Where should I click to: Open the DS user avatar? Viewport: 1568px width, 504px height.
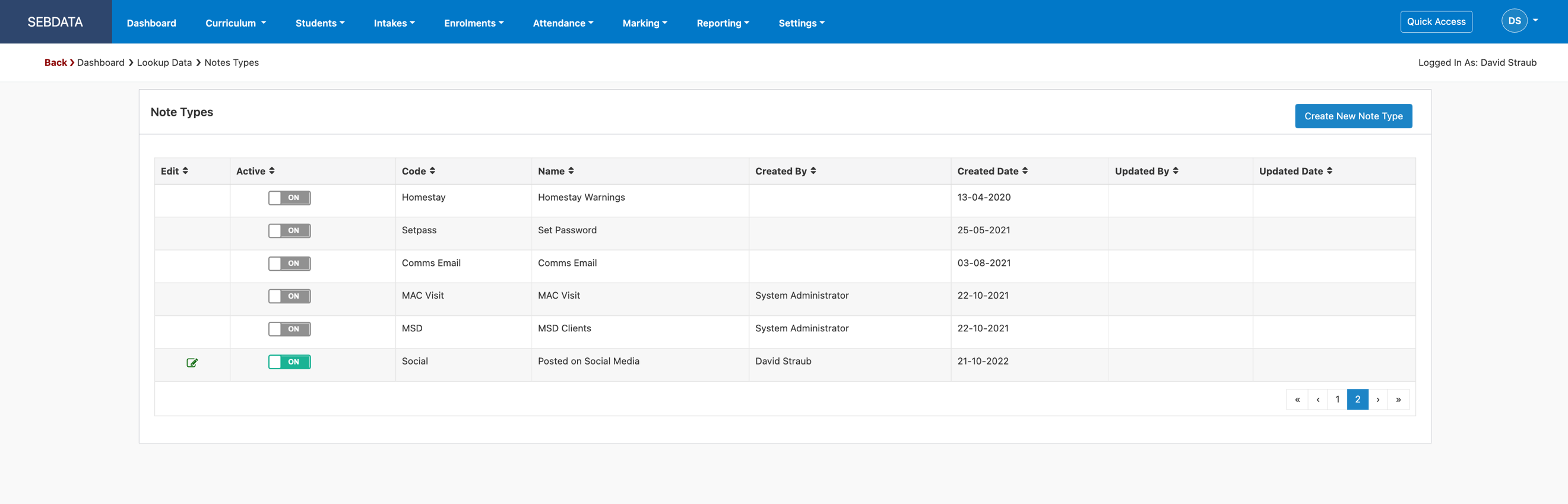1514,21
